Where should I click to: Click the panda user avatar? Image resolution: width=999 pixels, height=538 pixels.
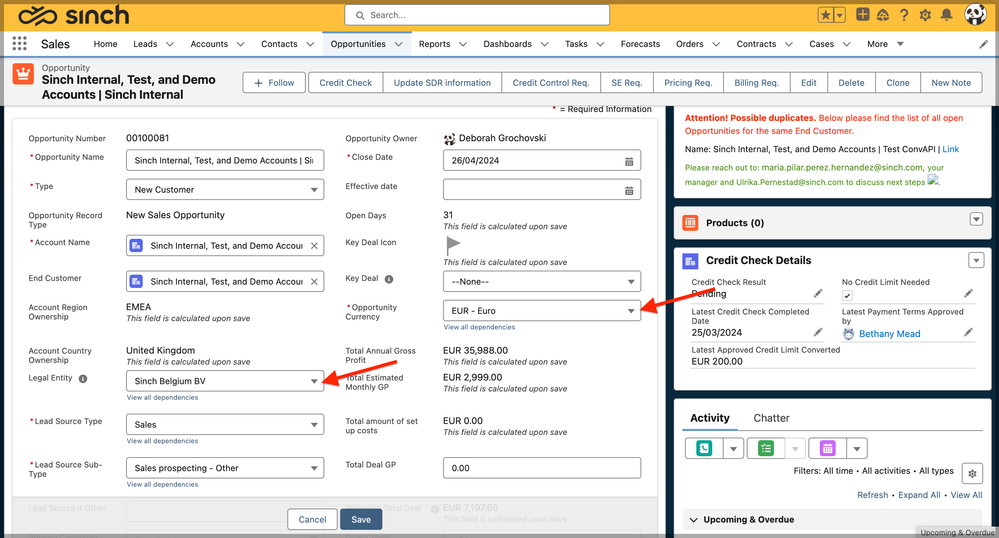click(975, 14)
